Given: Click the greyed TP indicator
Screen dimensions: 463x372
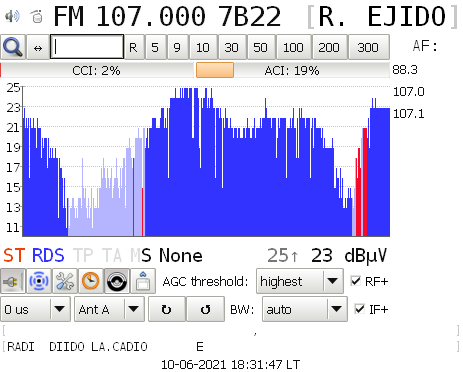Looking at the screenshot, I should [x=83, y=255].
